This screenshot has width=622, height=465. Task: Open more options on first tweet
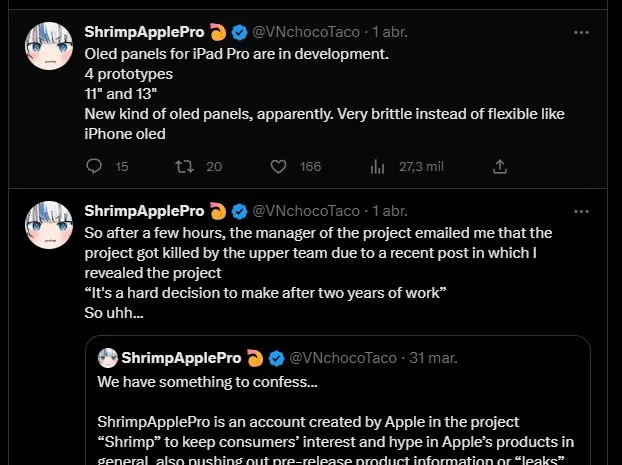click(581, 33)
